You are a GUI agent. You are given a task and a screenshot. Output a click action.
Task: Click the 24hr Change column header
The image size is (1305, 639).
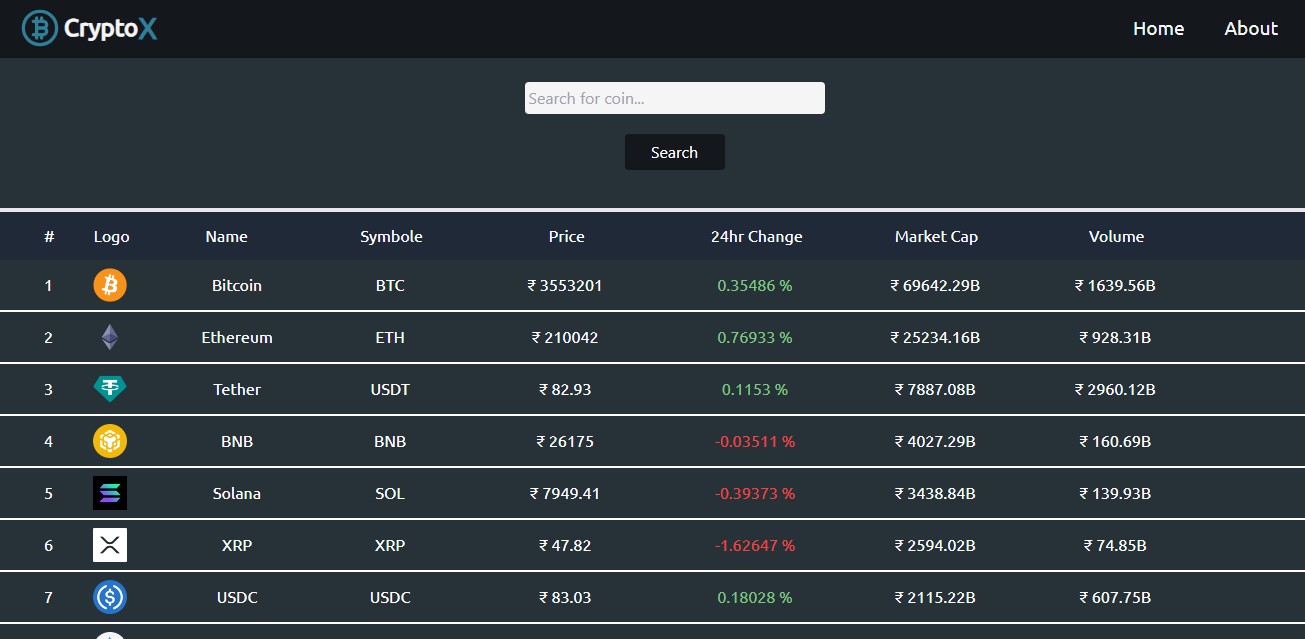[756, 236]
